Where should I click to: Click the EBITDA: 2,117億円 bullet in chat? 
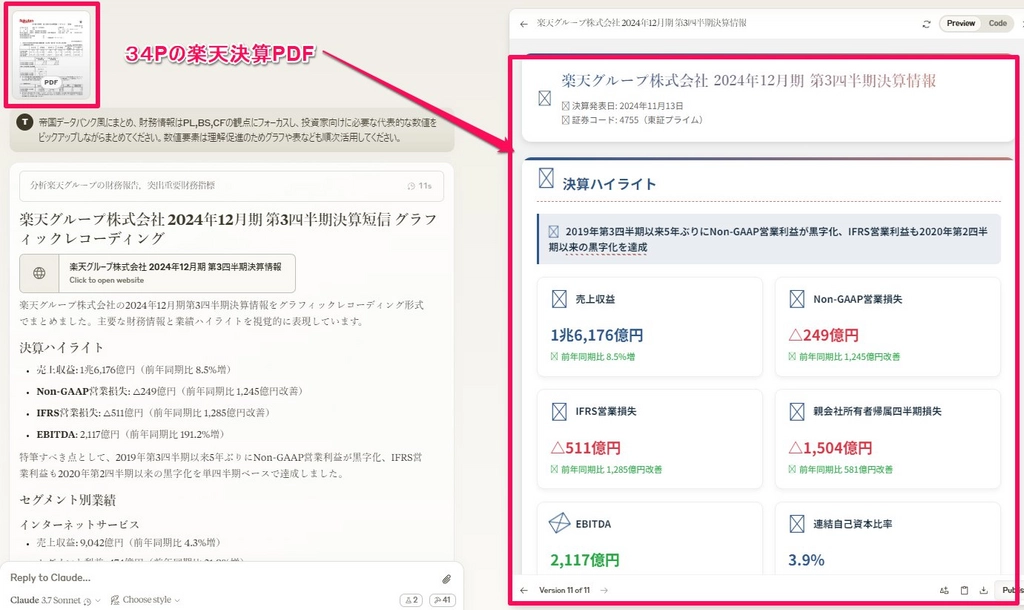(132, 434)
